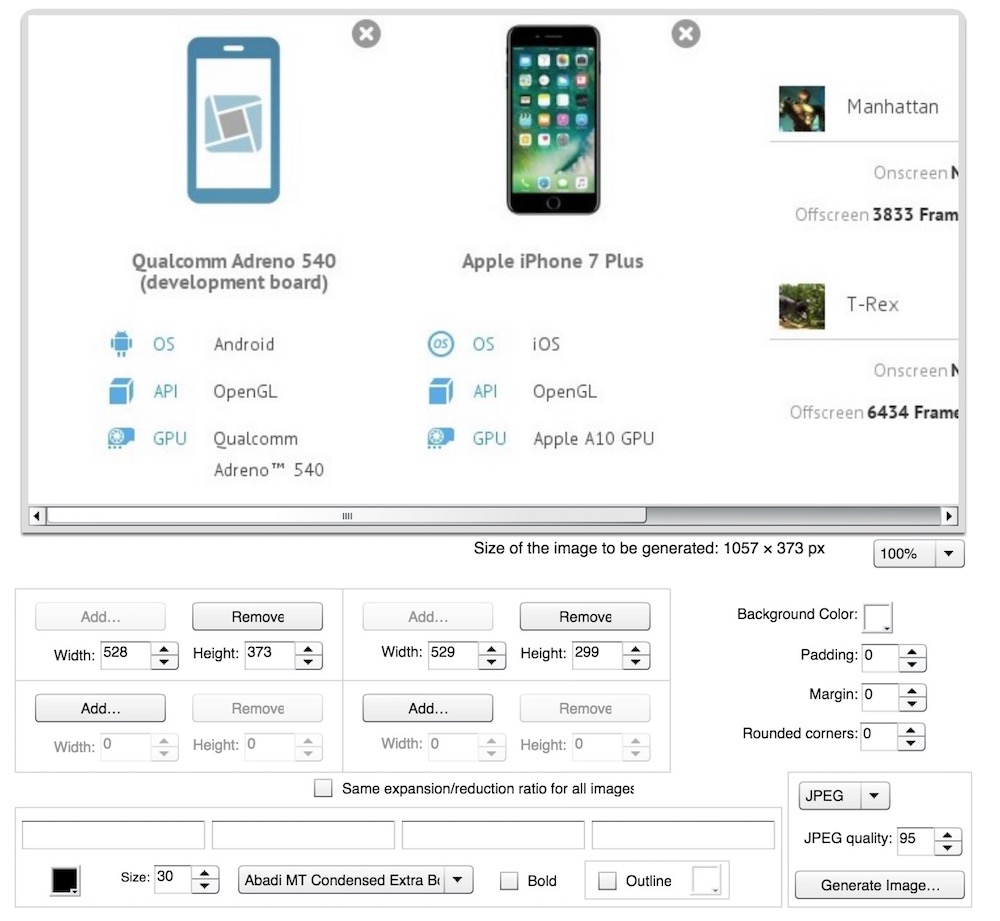Click the blue Qualcomm development board phone image
The width and height of the screenshot is (1000, 921).
tap(233, 120)
